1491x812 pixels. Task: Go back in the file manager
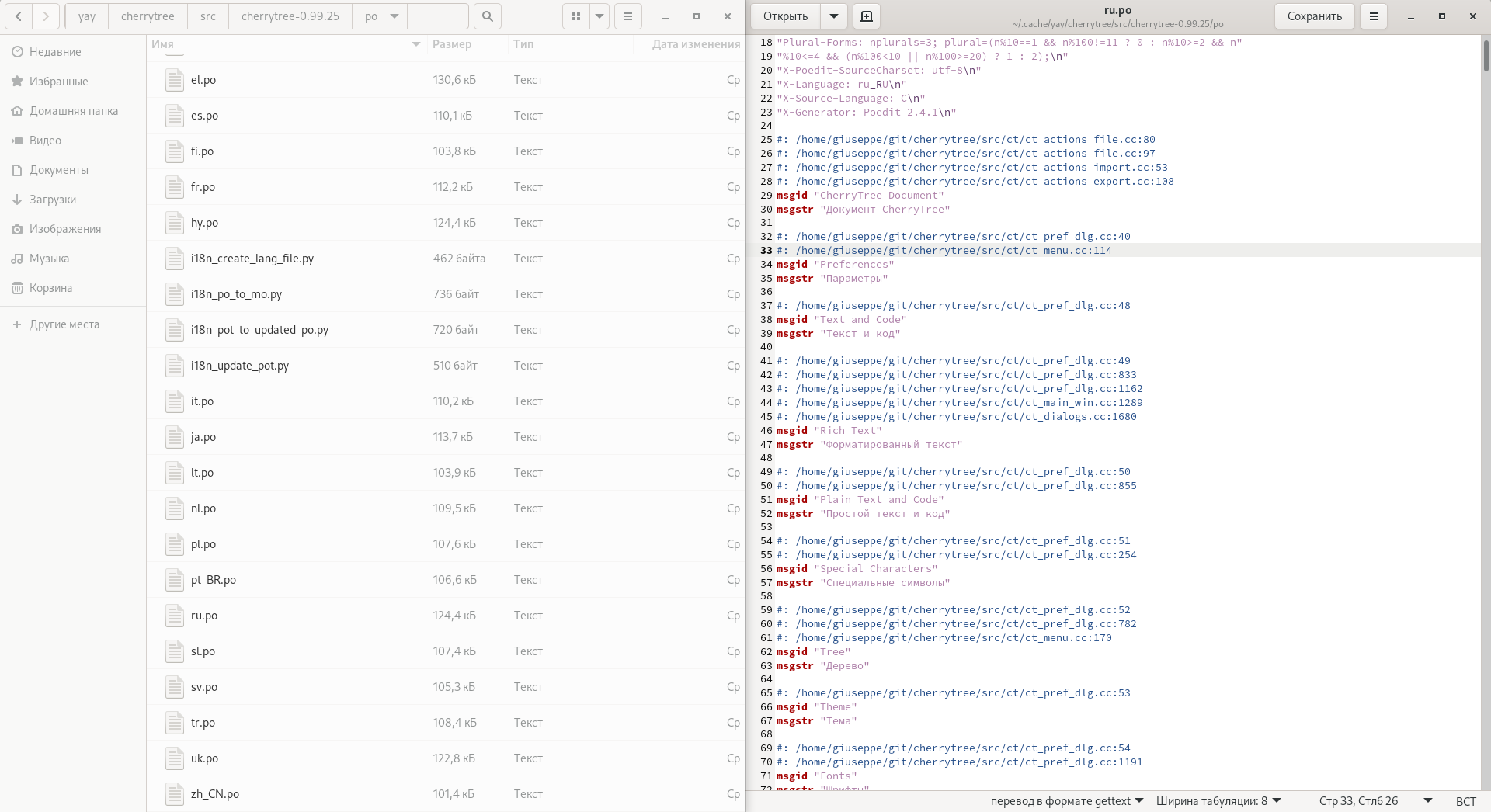click(19, 16)
